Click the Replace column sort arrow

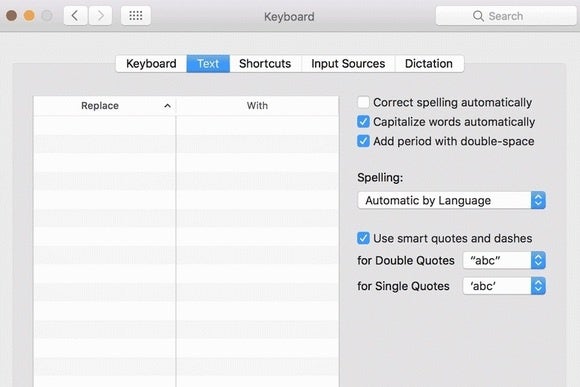167,106
